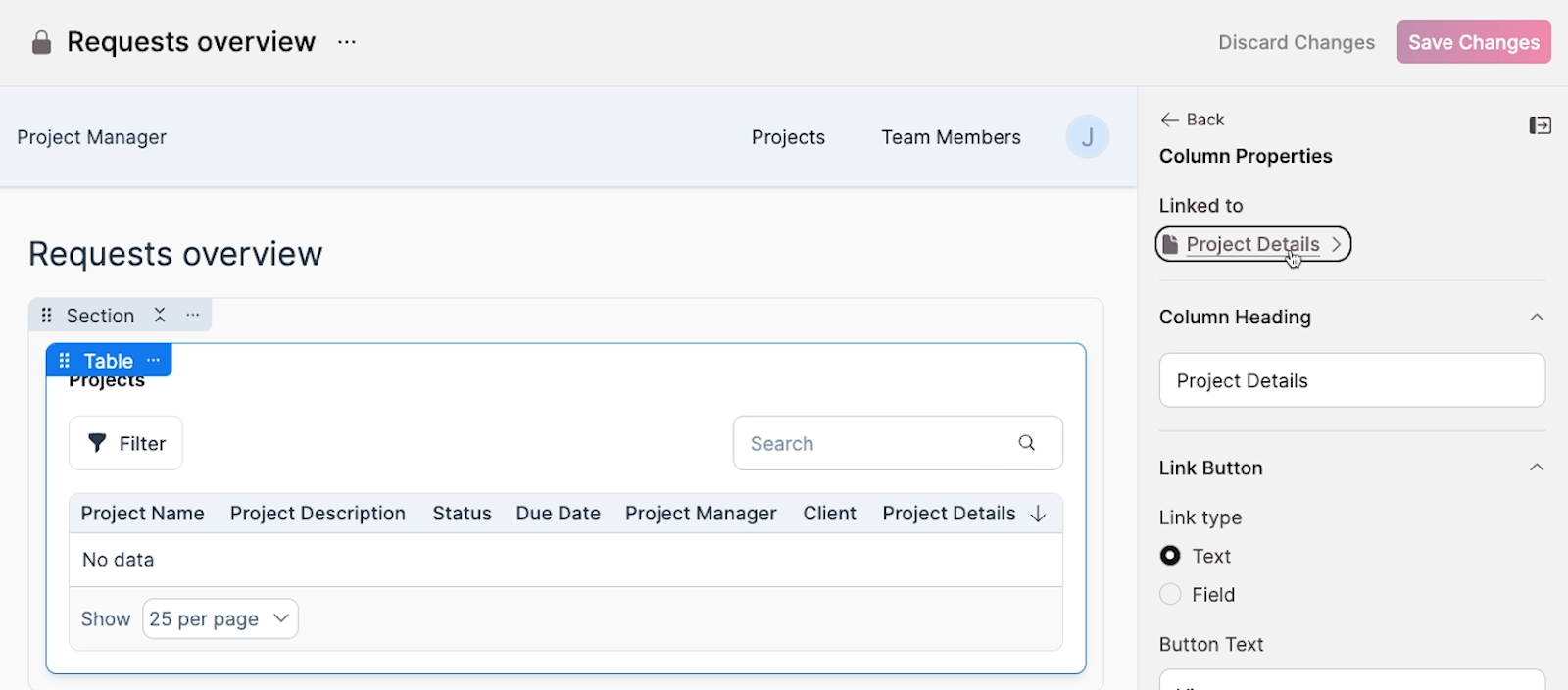Open the Table ellipsis options
The width and height of the screenshot is (1568, 690).
point(153,360)
